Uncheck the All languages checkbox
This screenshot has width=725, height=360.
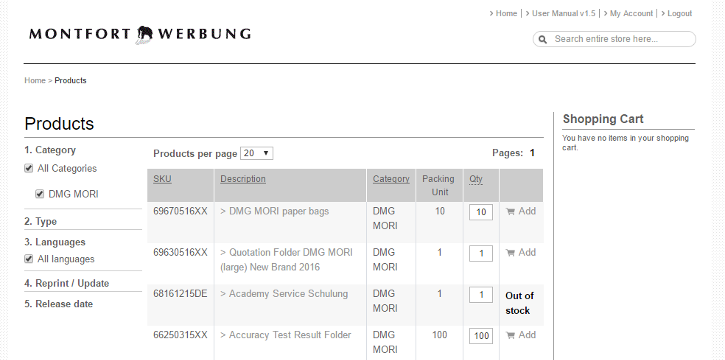(x=29, y=259)
